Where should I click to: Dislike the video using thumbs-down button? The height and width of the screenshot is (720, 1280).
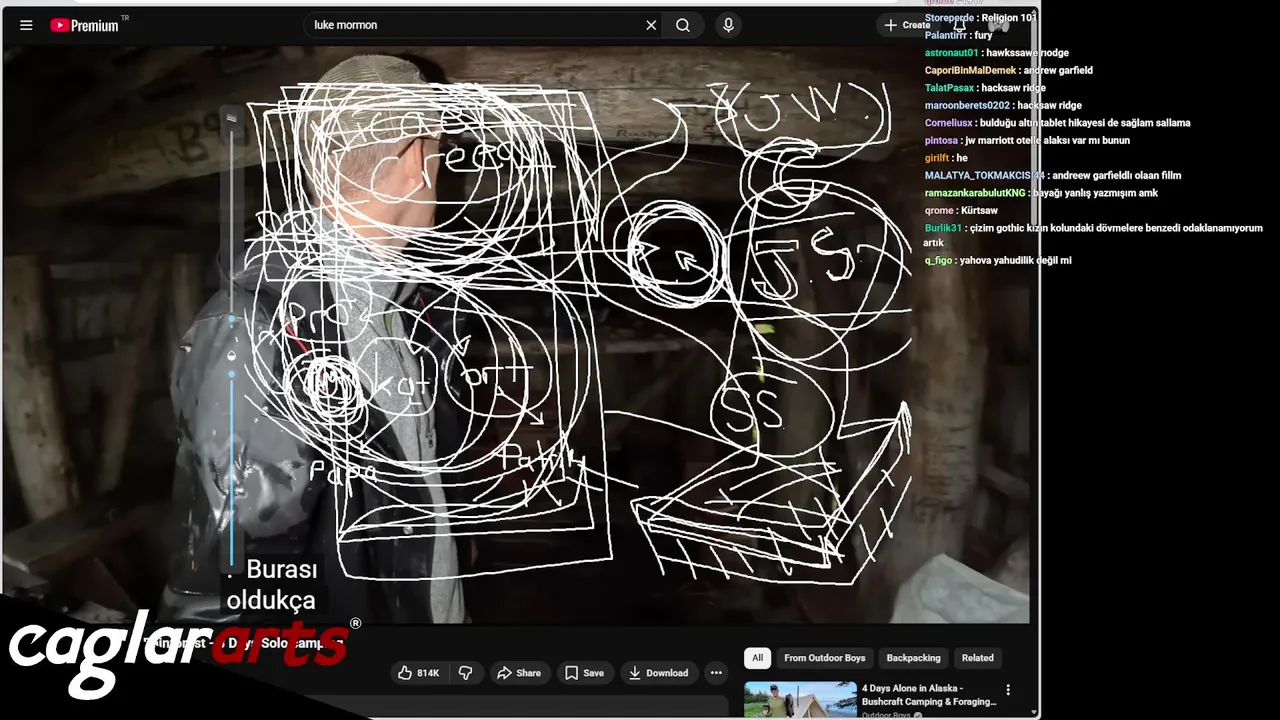coord(465,673)
